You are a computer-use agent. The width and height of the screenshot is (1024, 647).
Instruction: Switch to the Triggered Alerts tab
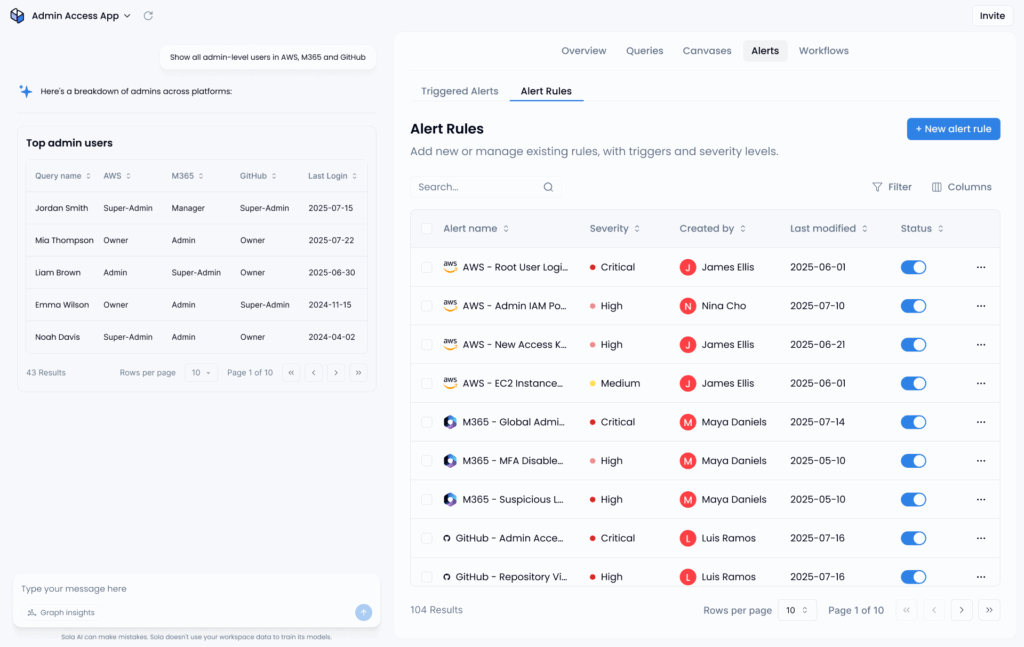(x=458, y=90)
